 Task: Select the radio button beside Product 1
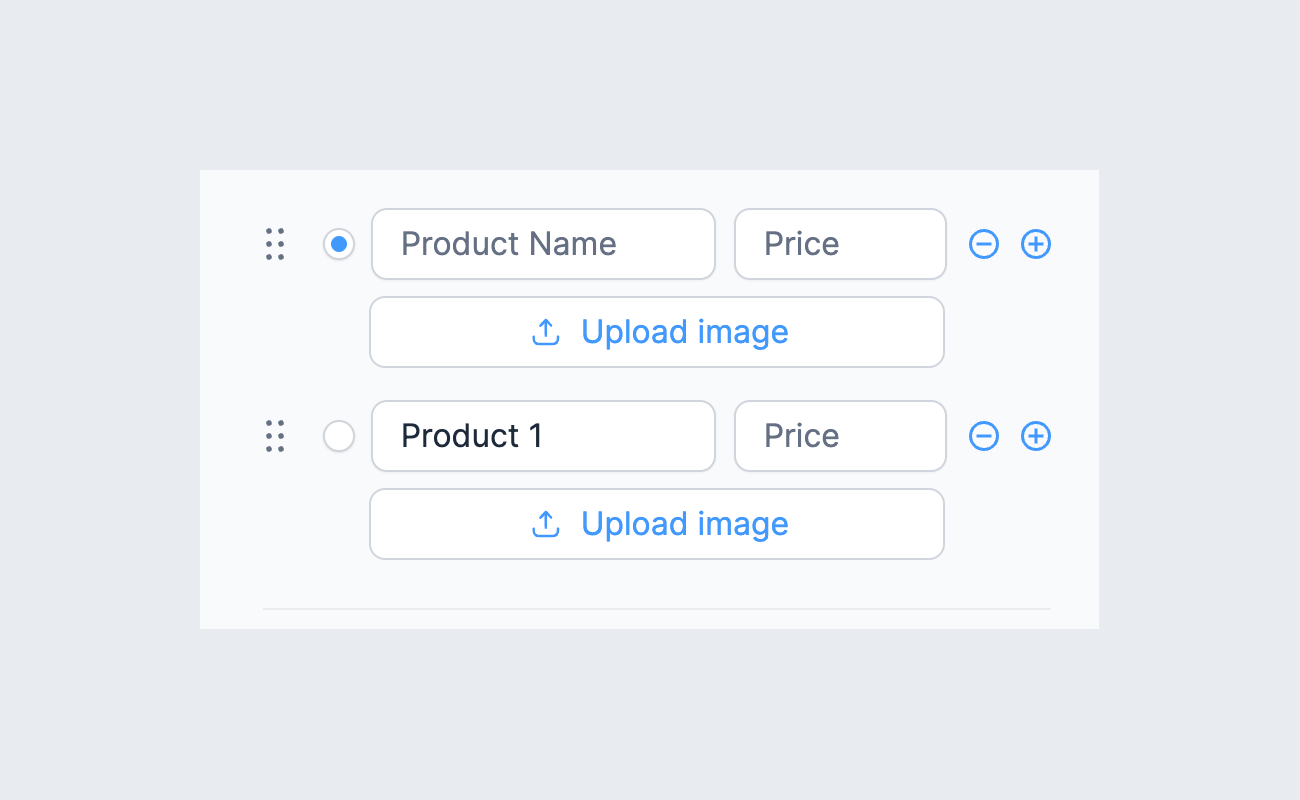339,436
